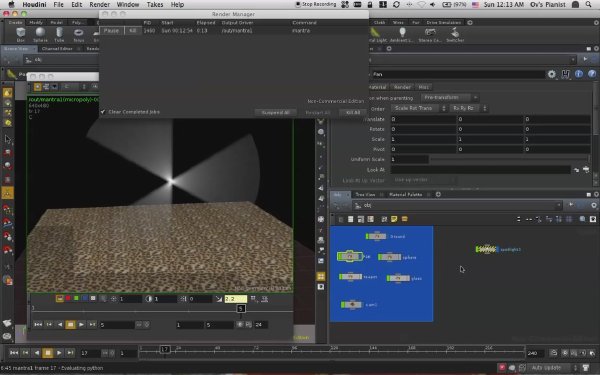This screenshot has height=375, width=600.
Task: Create a Tube from the shelf
Action: [x=59, y=34]
